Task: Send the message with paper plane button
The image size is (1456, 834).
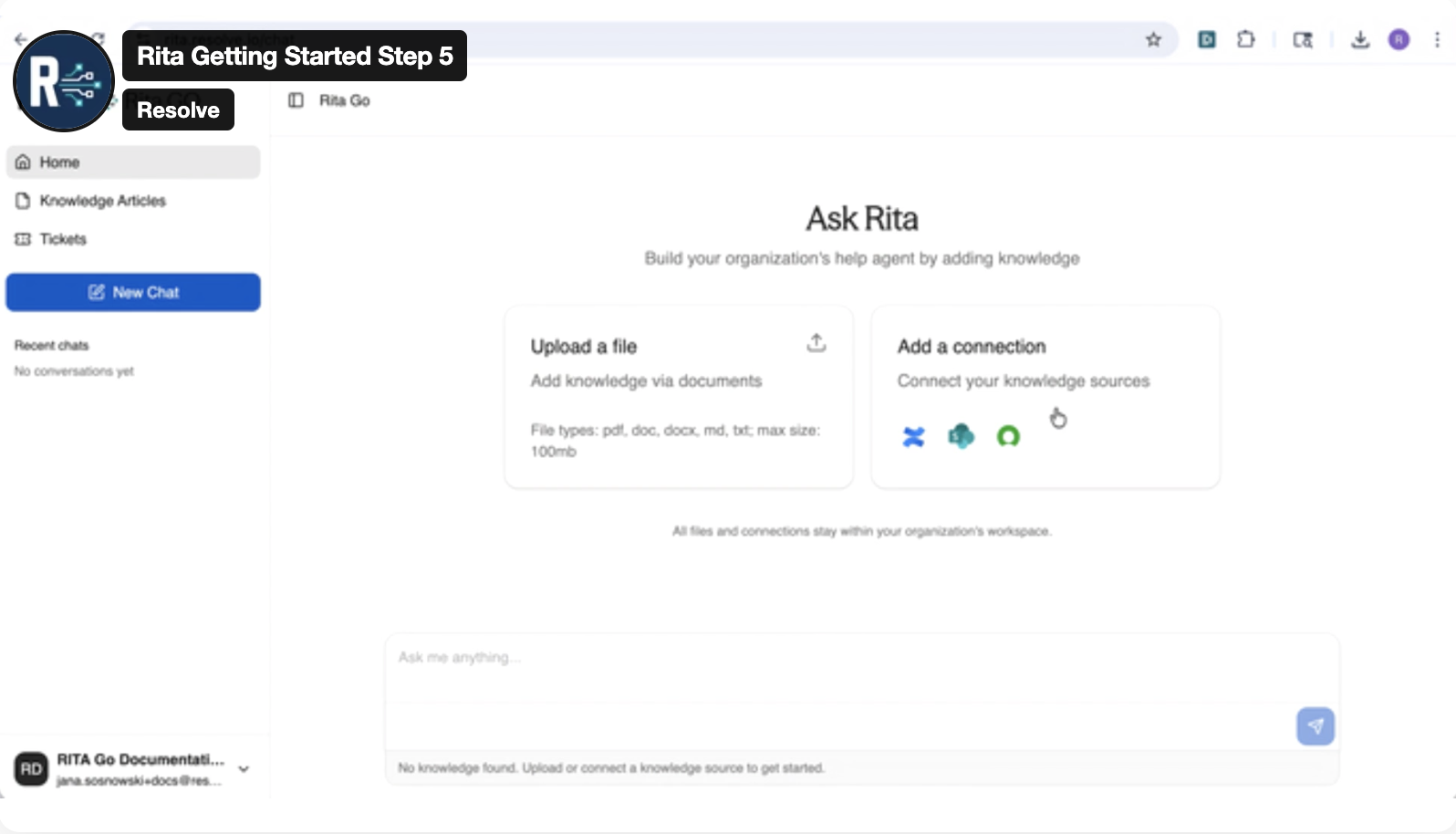Action: [x=1315, y=726]
